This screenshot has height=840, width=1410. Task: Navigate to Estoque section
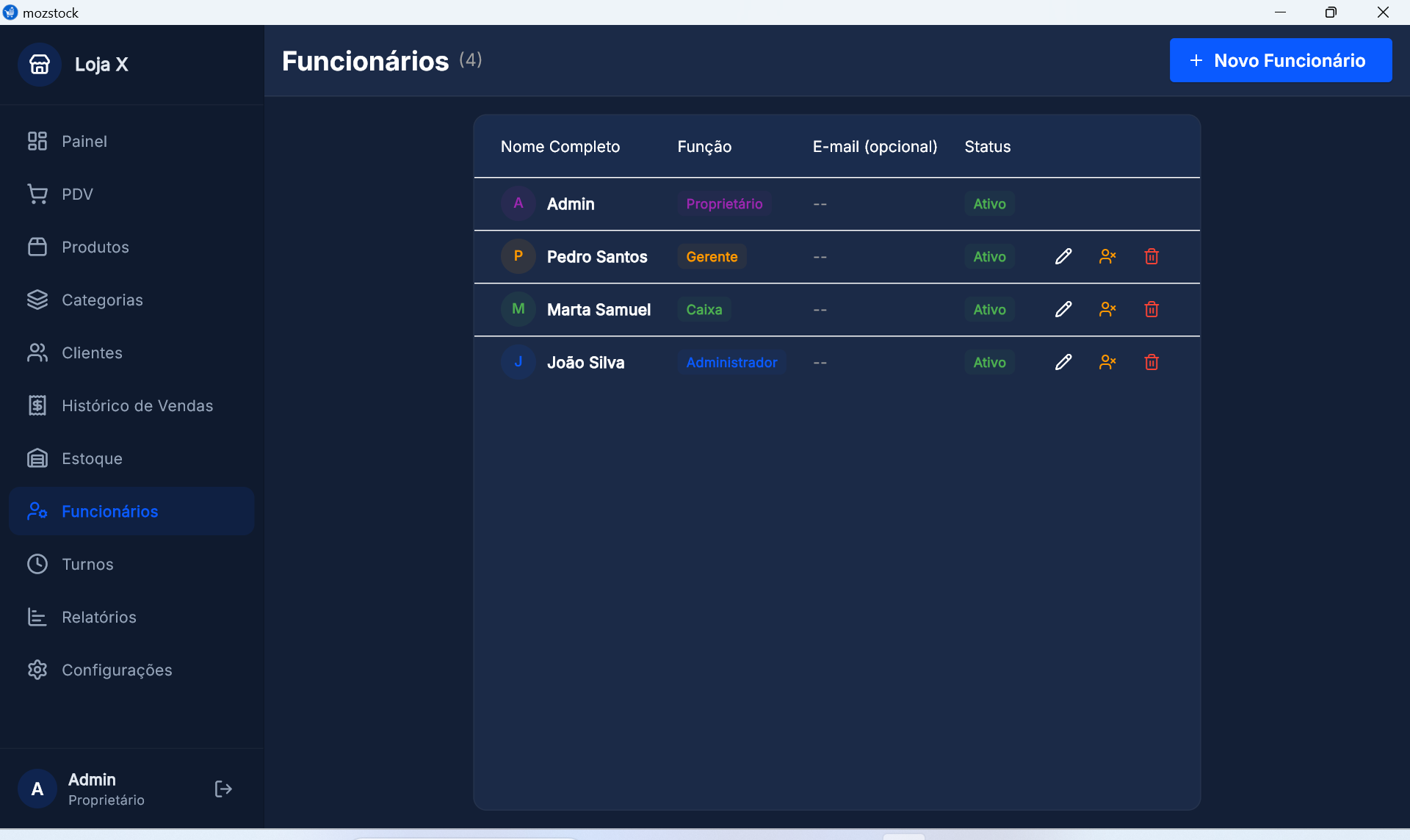92,458
